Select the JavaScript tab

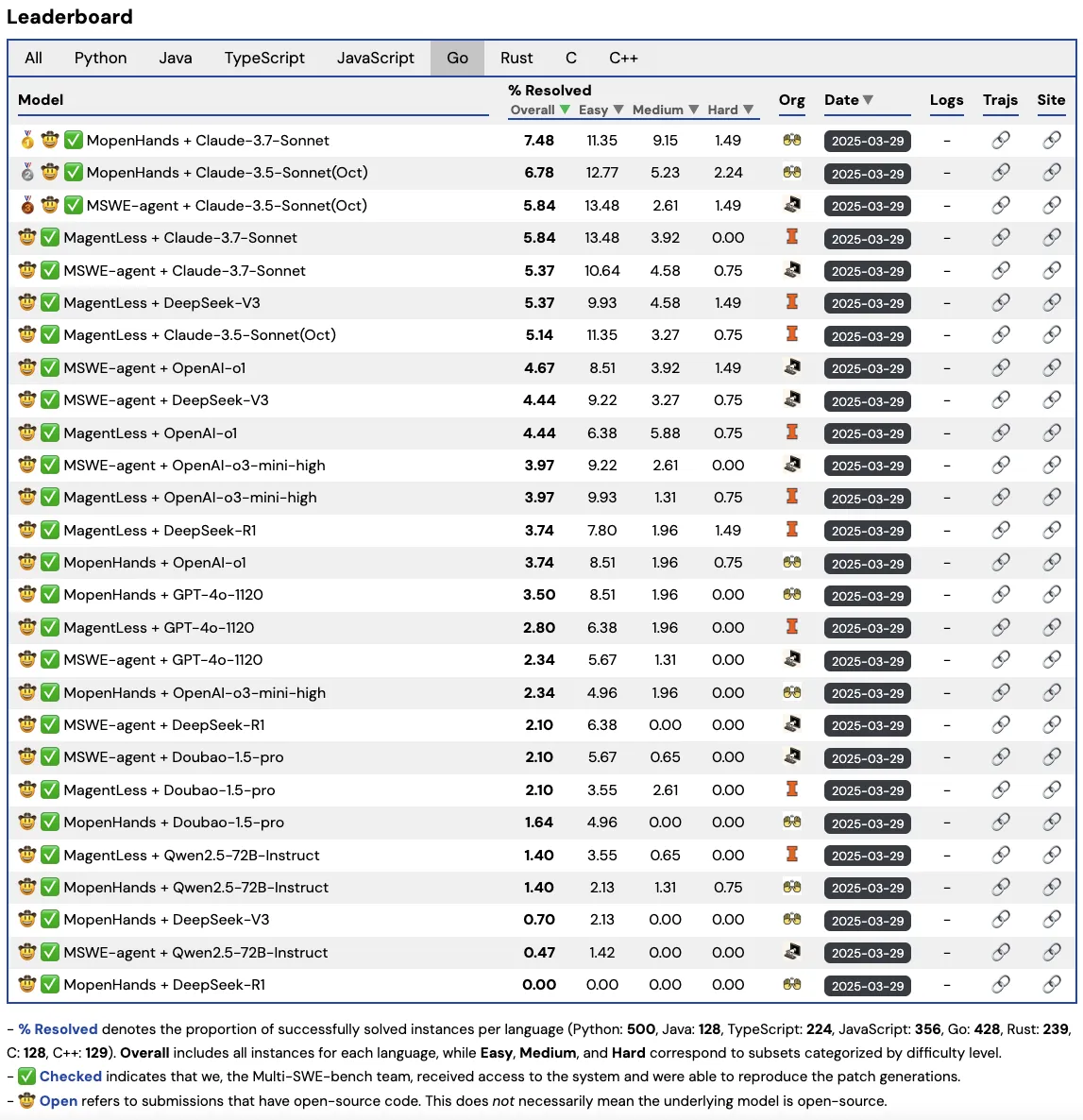pos(375,58)
